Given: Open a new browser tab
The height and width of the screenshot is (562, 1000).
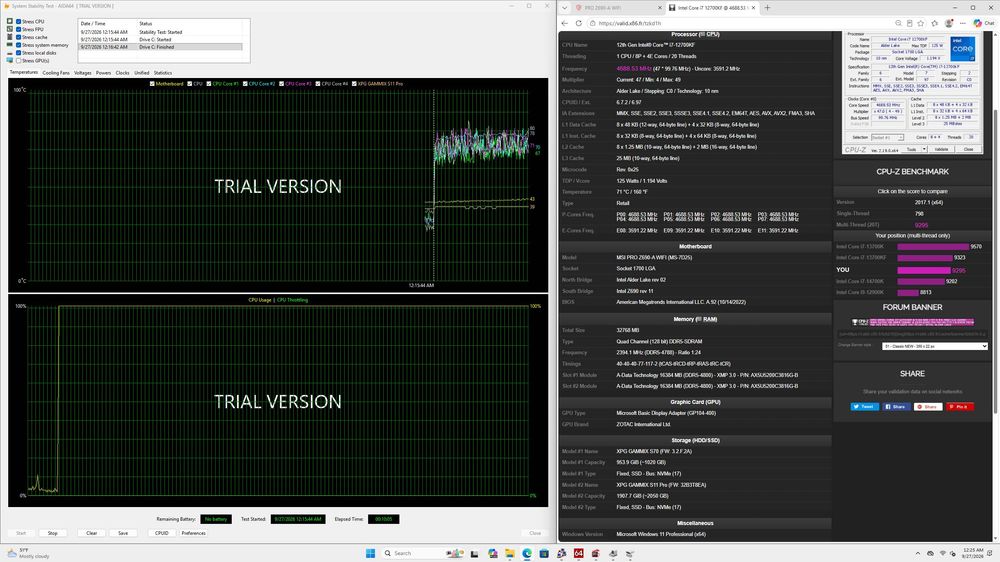Looking at the screenshot, I should point(767,8).
